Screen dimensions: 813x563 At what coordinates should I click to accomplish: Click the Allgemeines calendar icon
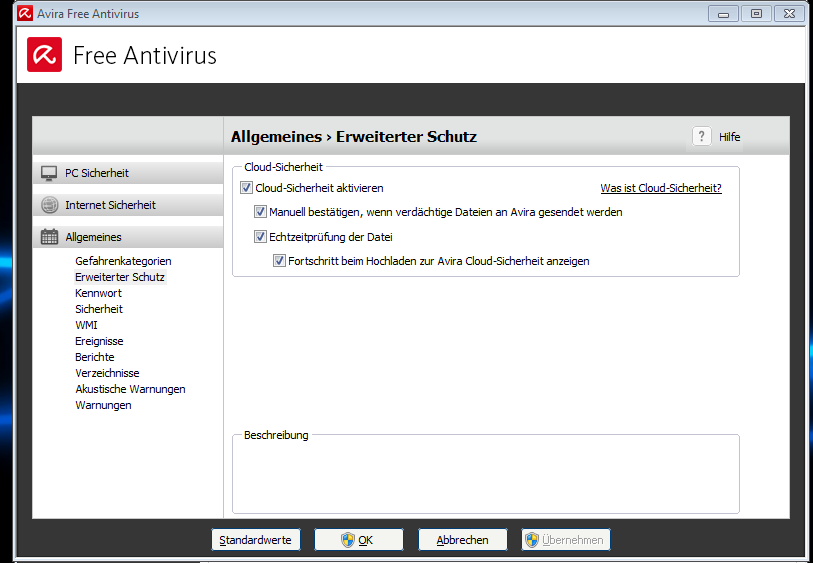point(50,237)
